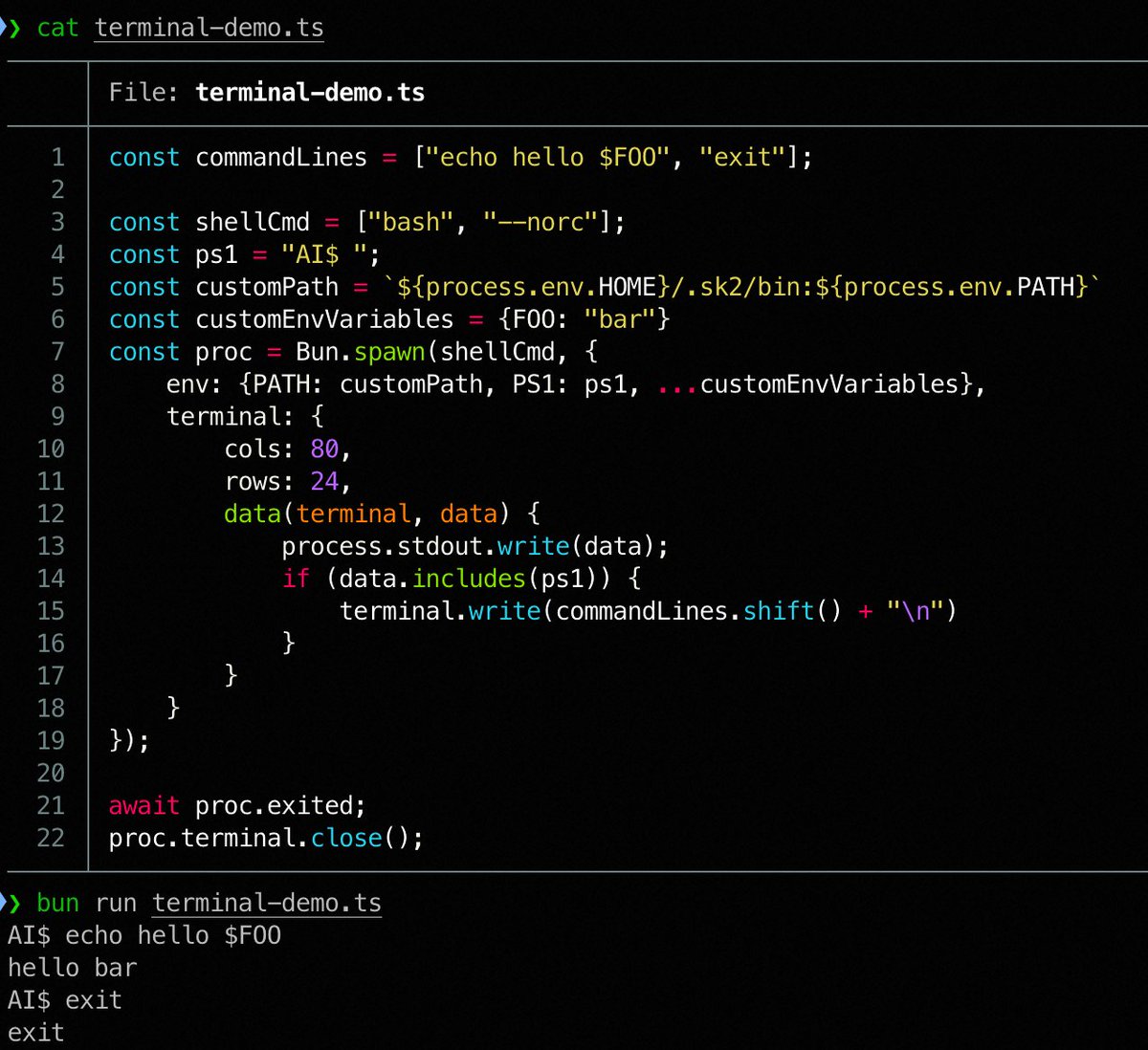1148x1050 pixels.
Task: Click the includes method on line 14
Action: pyautogui.click(x=469, y=579)
